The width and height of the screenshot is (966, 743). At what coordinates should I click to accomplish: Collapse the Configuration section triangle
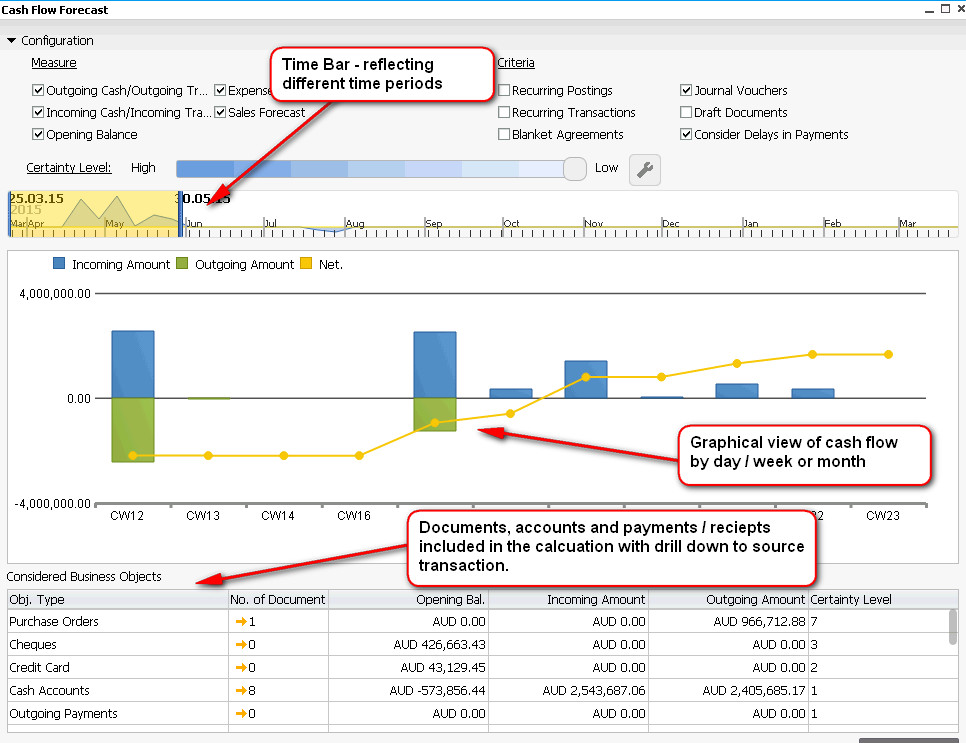(x=12, y=41)
